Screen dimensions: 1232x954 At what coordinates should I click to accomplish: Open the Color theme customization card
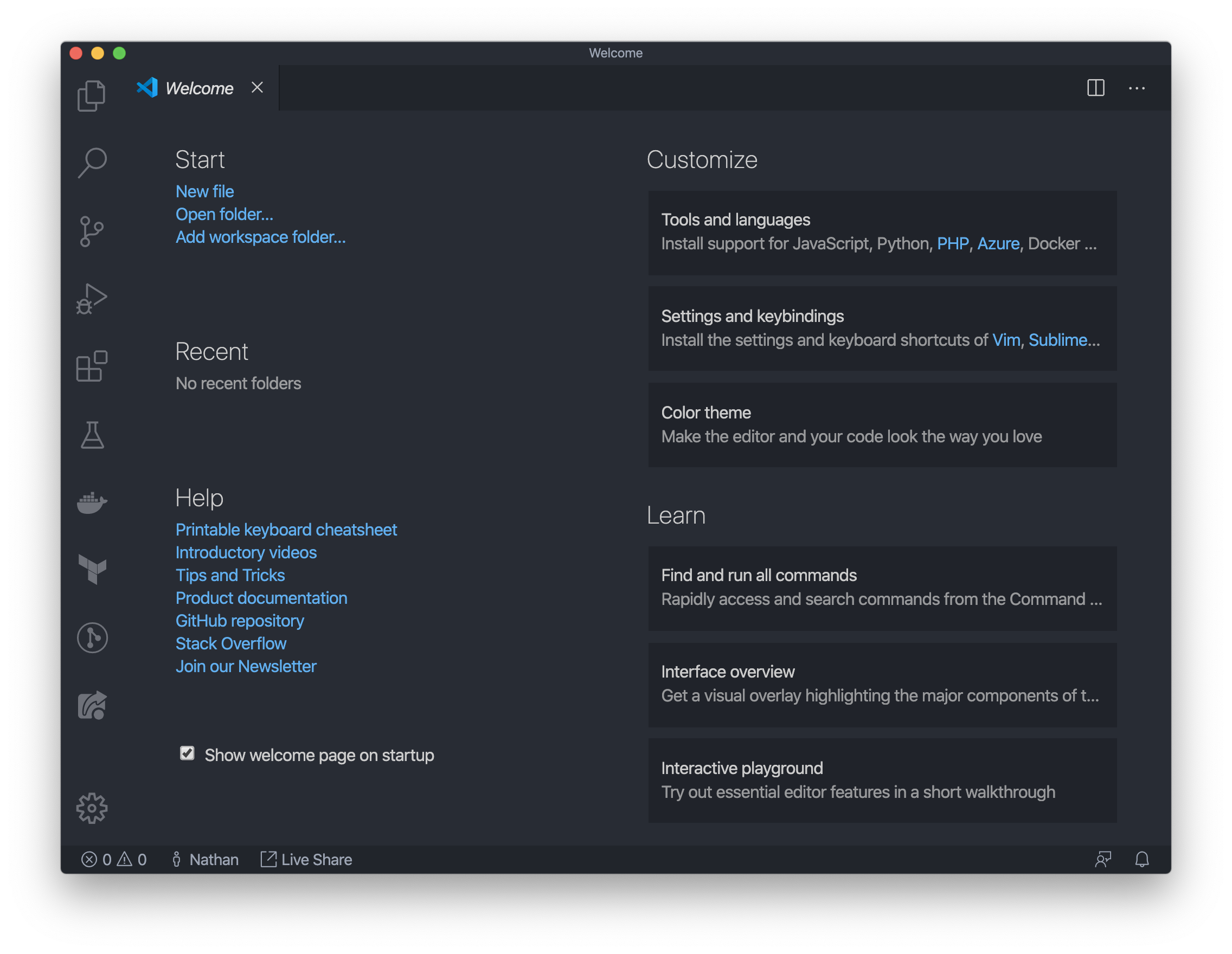click(882, 424)
